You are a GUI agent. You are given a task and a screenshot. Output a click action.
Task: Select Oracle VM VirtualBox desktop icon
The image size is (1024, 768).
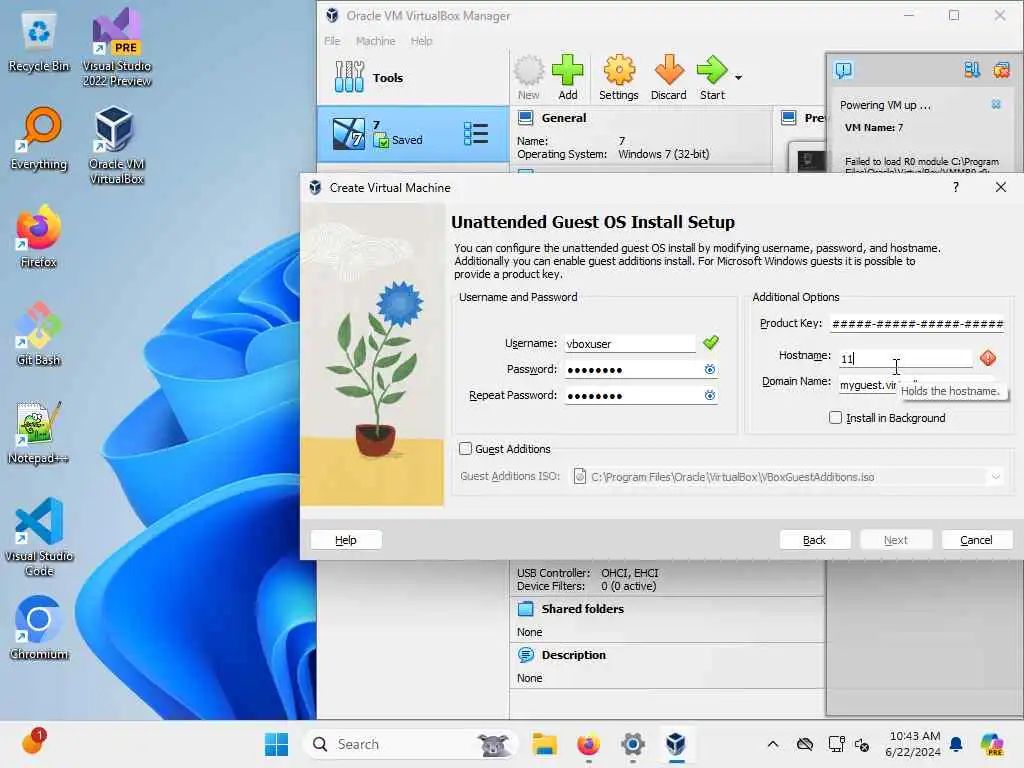[117, 145]
